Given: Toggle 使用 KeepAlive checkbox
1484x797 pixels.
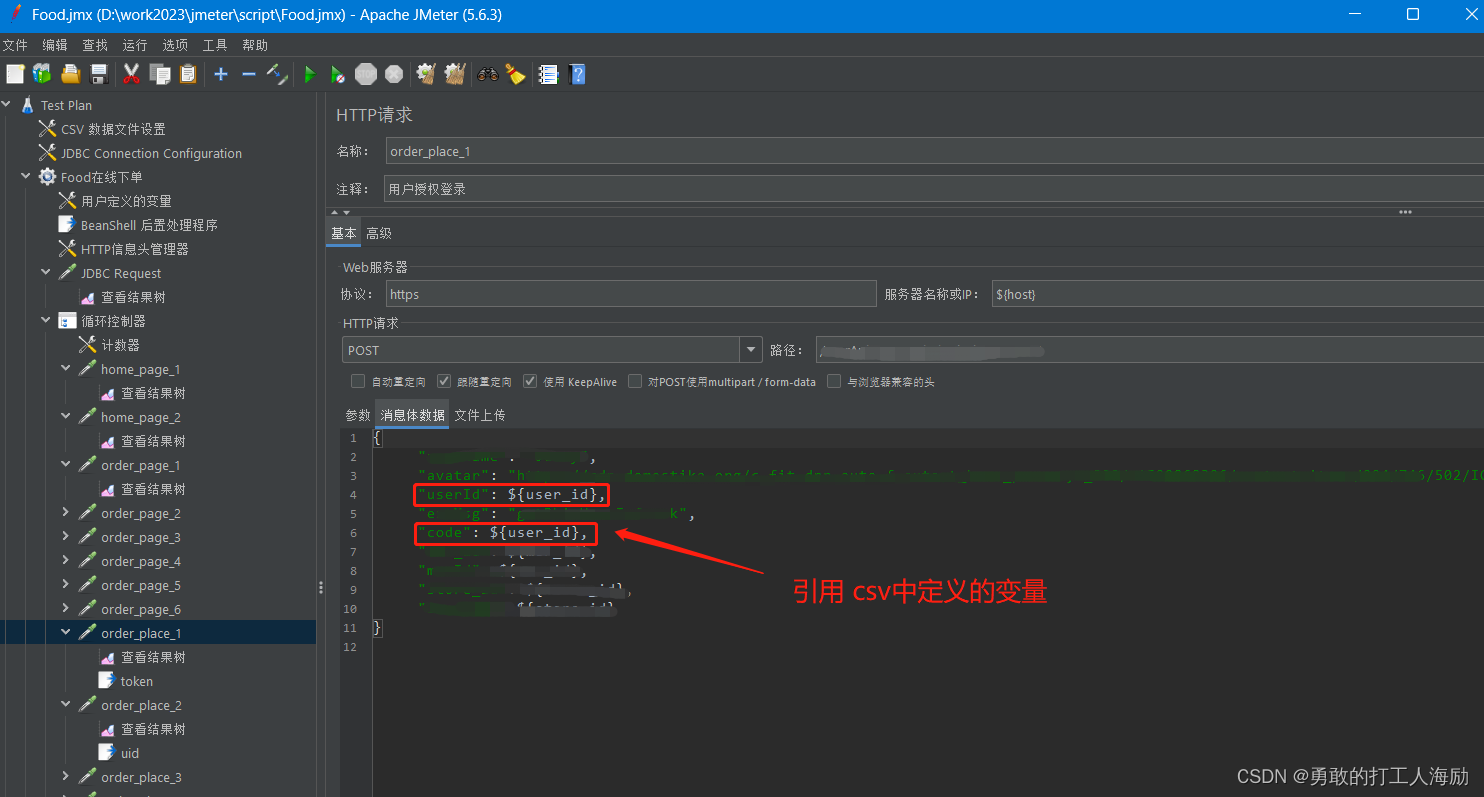Looking at the screenshot, I should pos(530,381).
